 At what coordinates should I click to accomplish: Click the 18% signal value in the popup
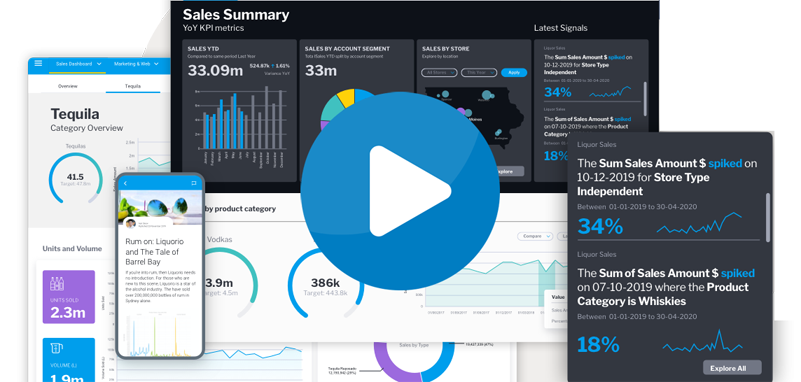tap(598, 344)
